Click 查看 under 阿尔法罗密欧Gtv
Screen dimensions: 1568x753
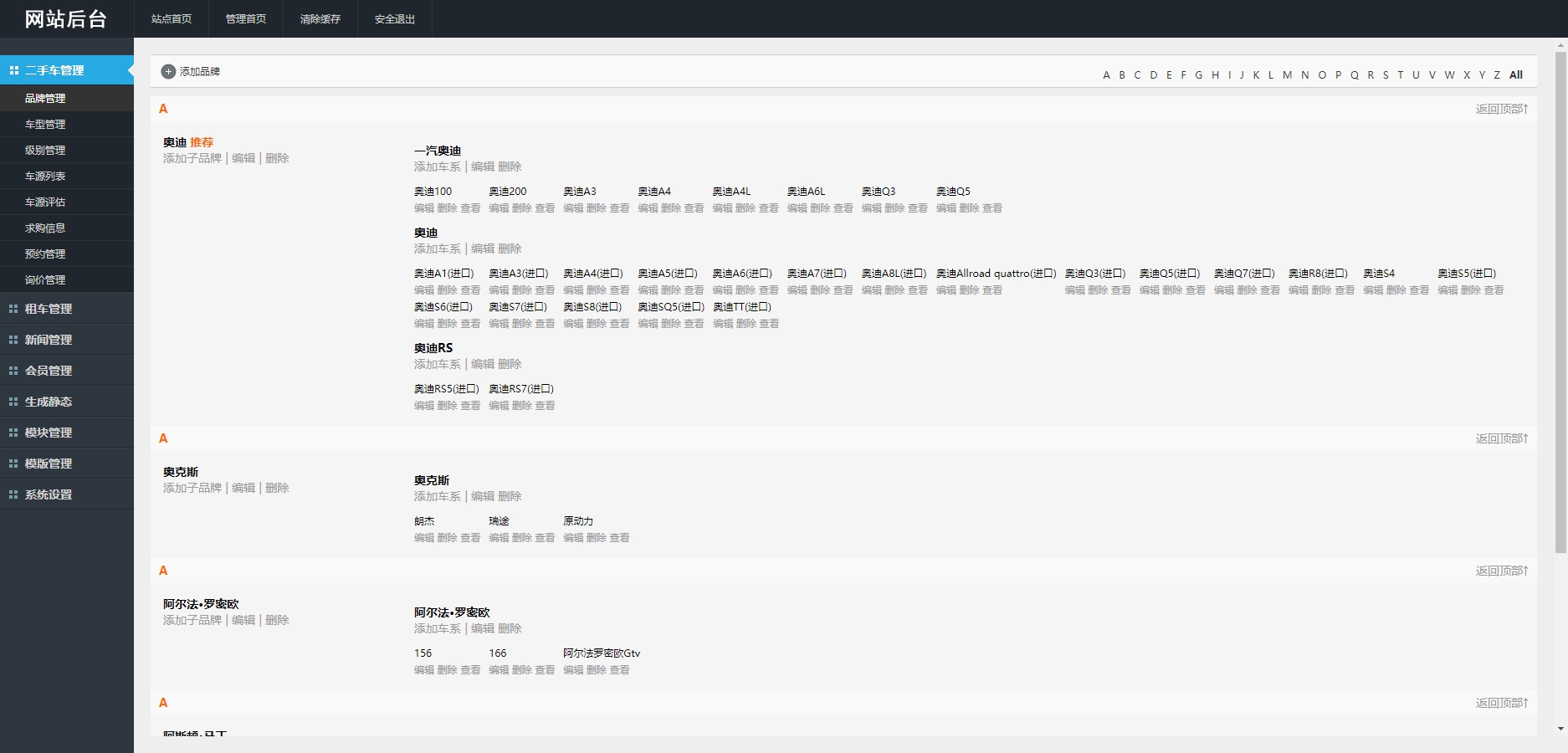tap(619, 670)
